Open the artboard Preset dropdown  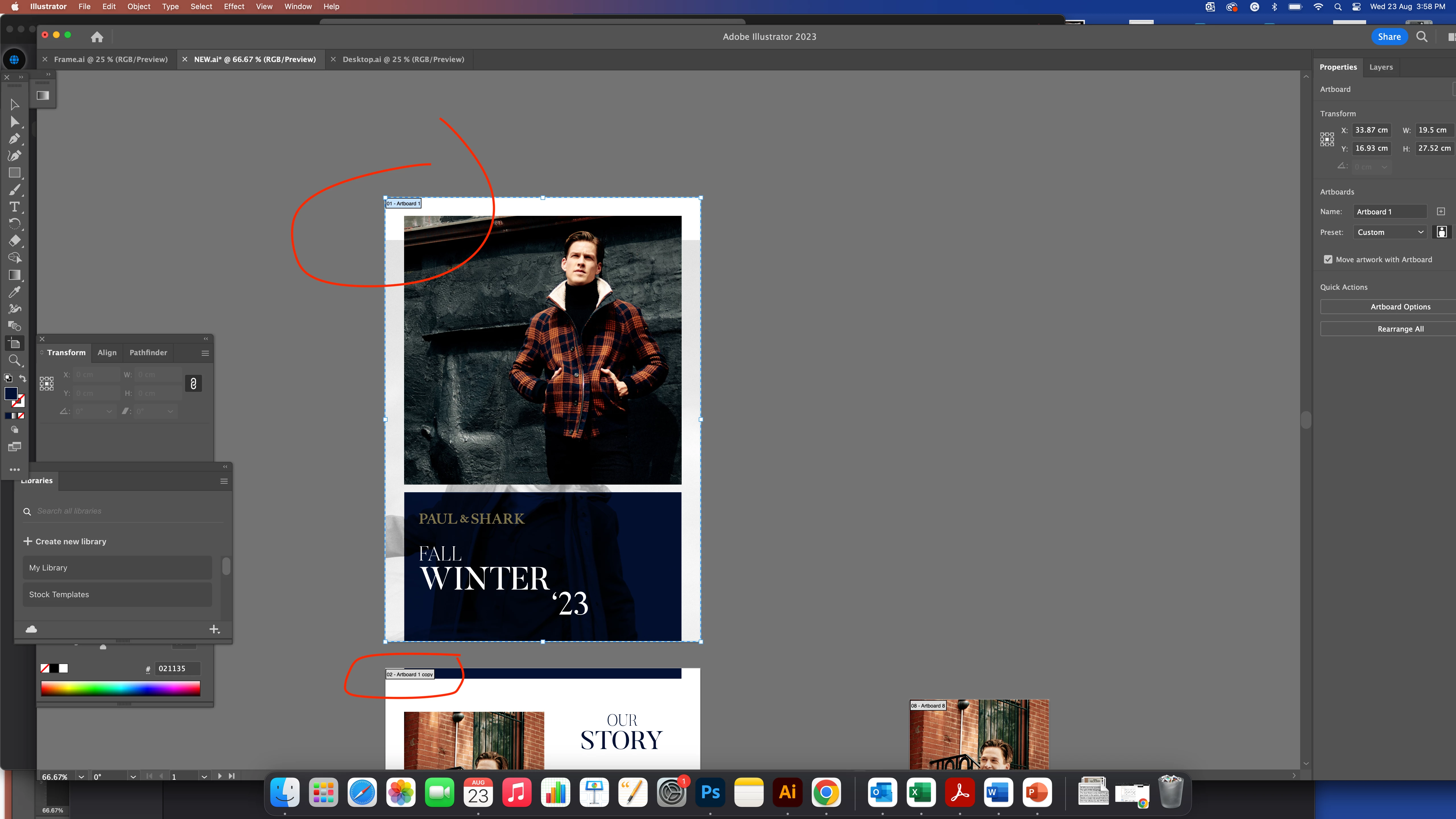point(1390,232)
